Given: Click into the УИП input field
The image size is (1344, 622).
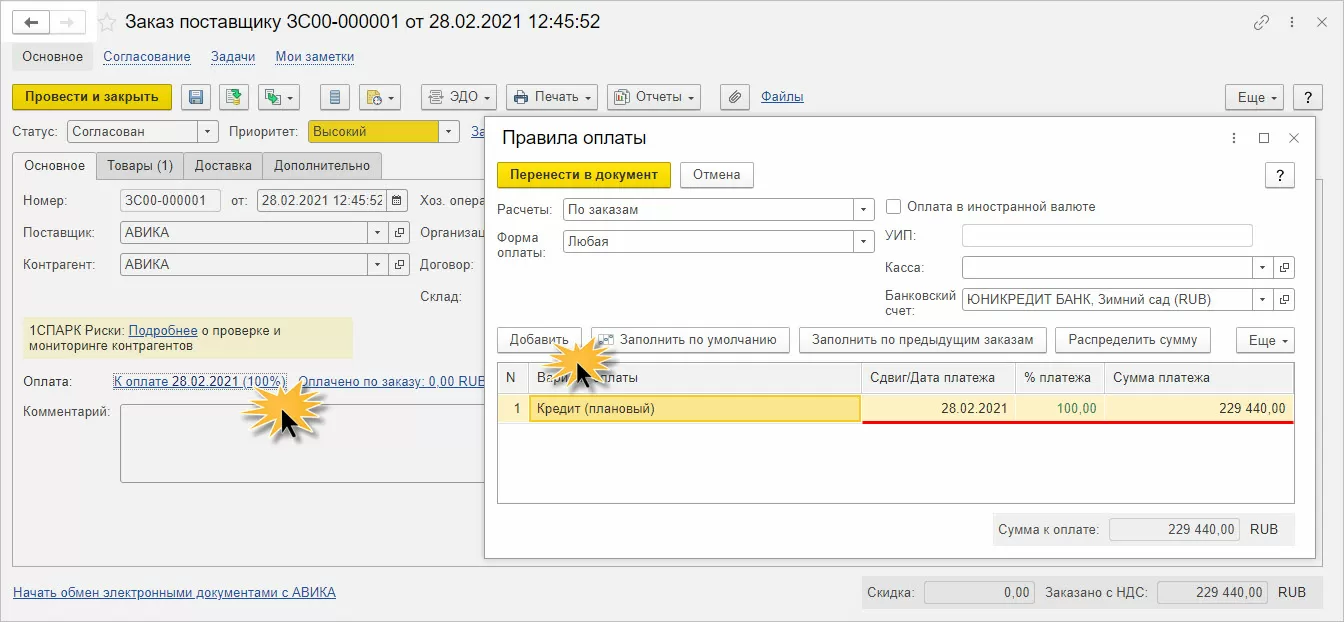Looking at the screenshot, I should tap(1107, 236).
